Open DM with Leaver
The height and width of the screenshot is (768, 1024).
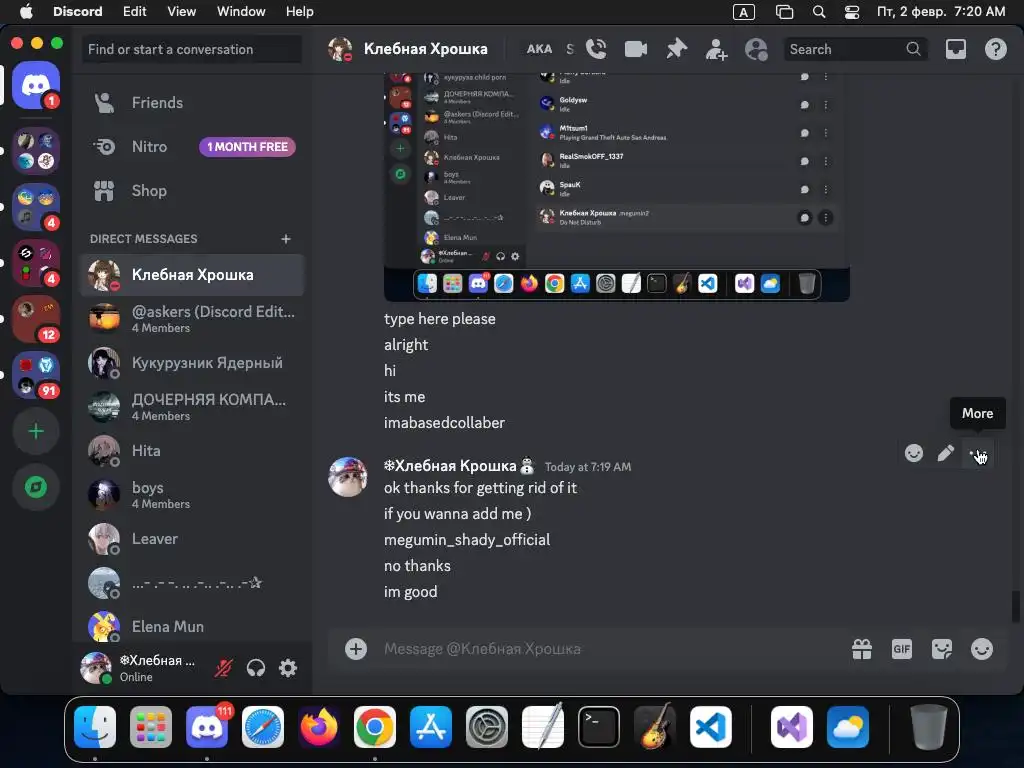(x=192, y=539)
